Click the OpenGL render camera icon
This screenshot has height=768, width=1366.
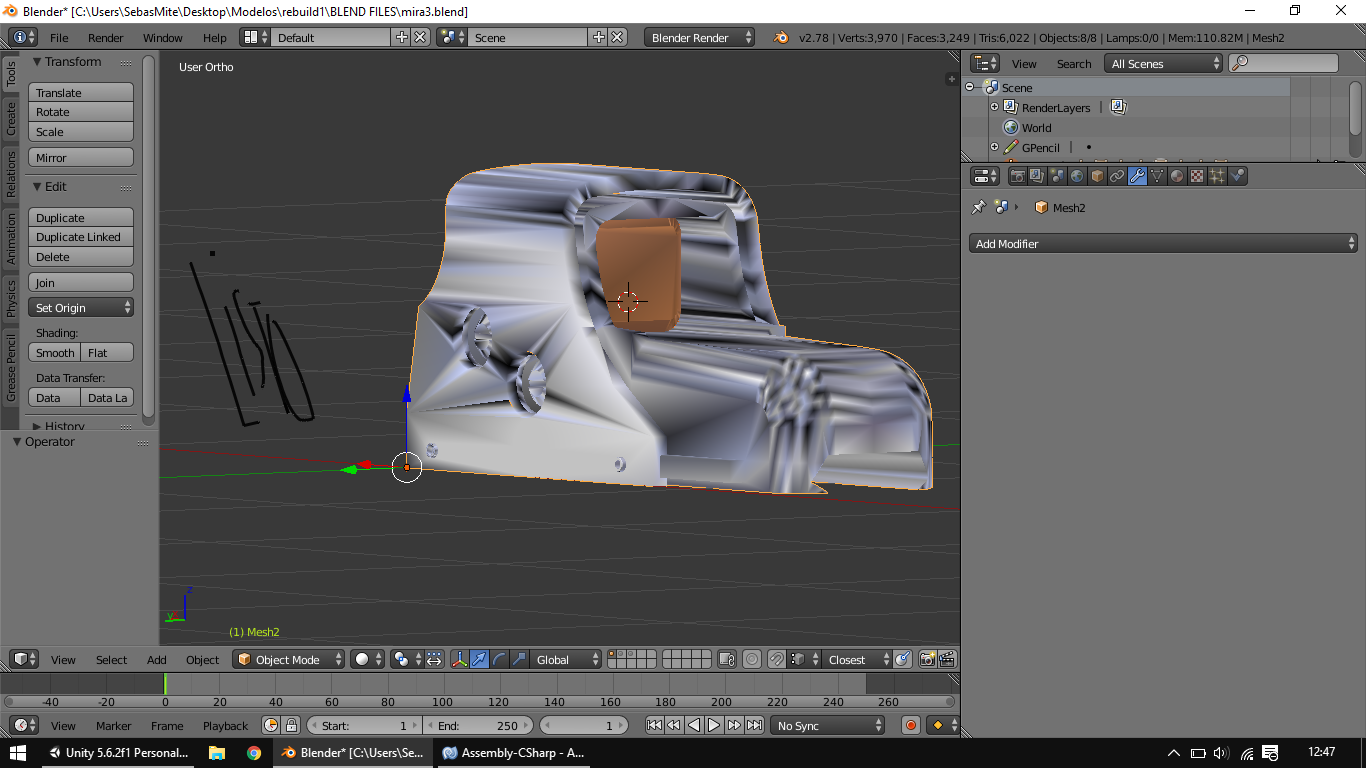[927, 659]
